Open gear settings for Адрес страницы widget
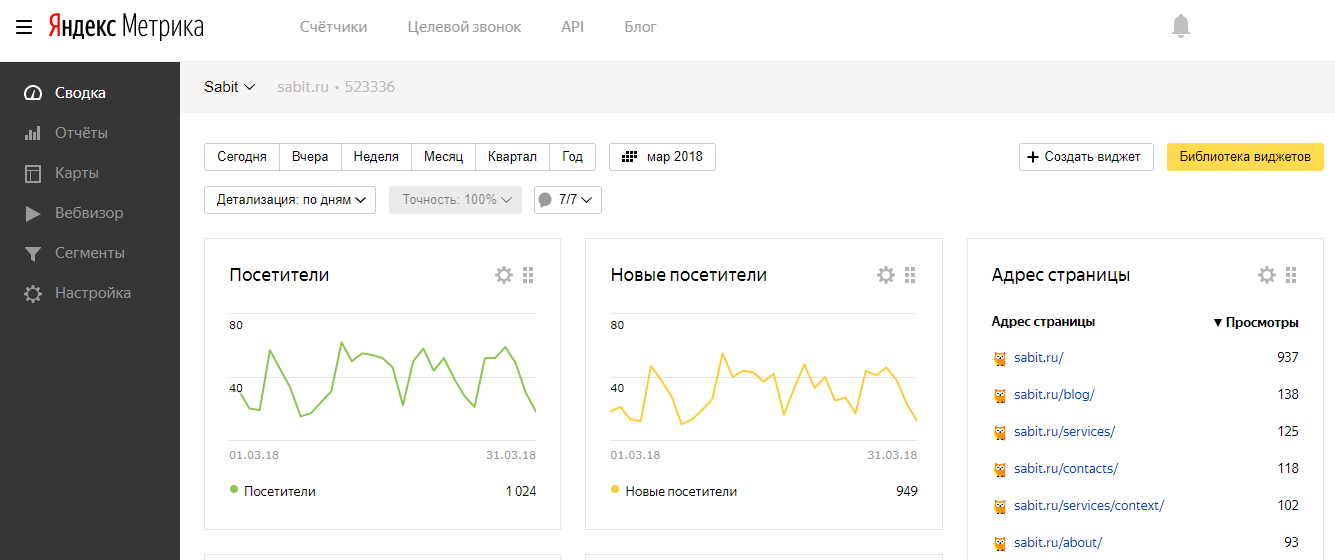The image size is (1335, 560). (1266, 275)
